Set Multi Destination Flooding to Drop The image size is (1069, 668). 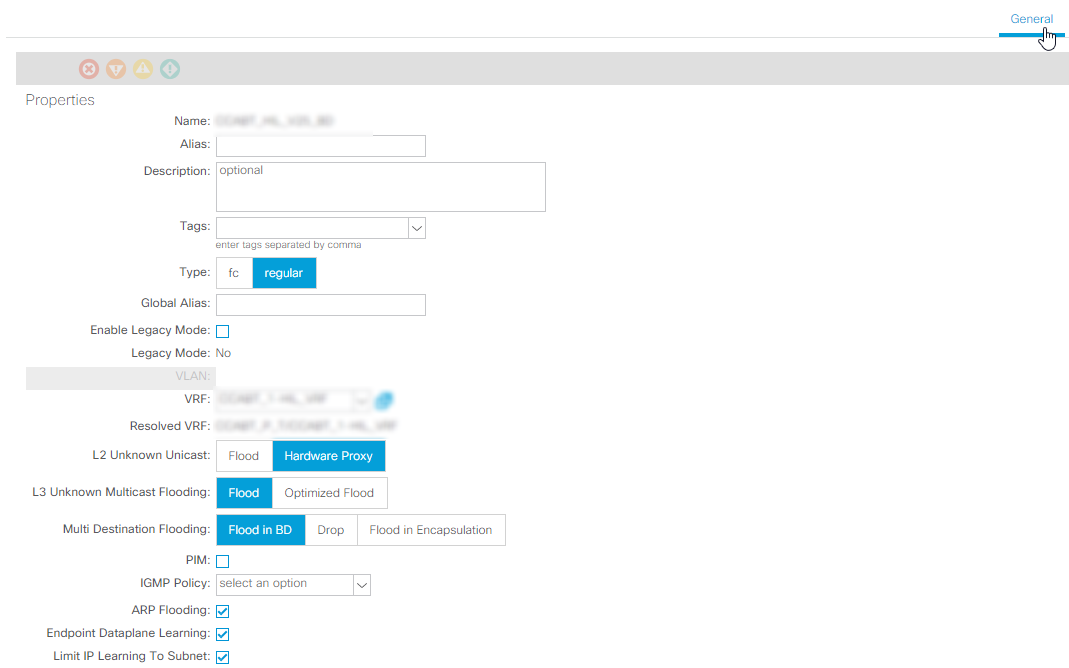tap(331, 529)
